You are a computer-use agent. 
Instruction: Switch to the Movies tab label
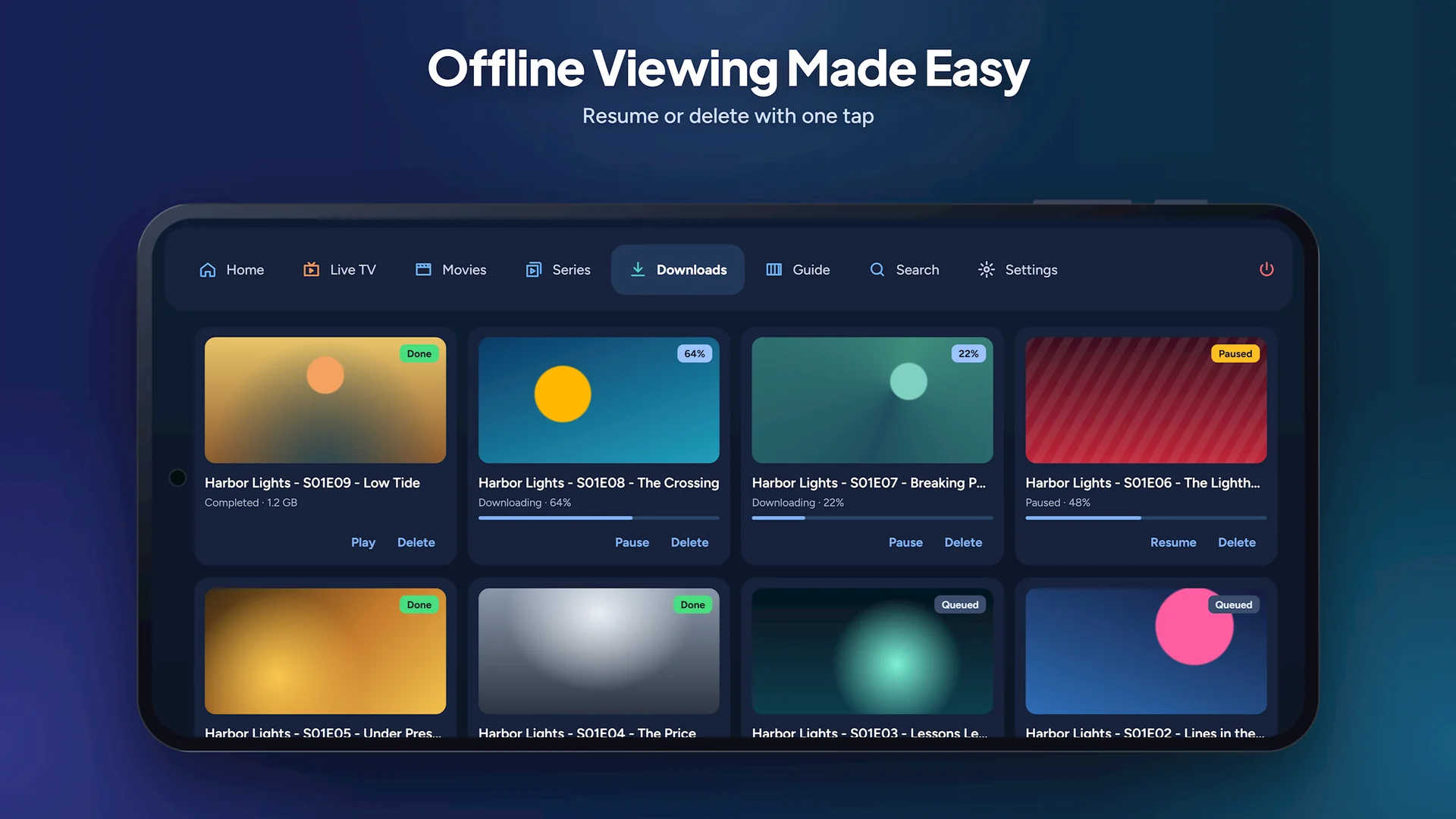pyautogui.click(x=464, y=270)
